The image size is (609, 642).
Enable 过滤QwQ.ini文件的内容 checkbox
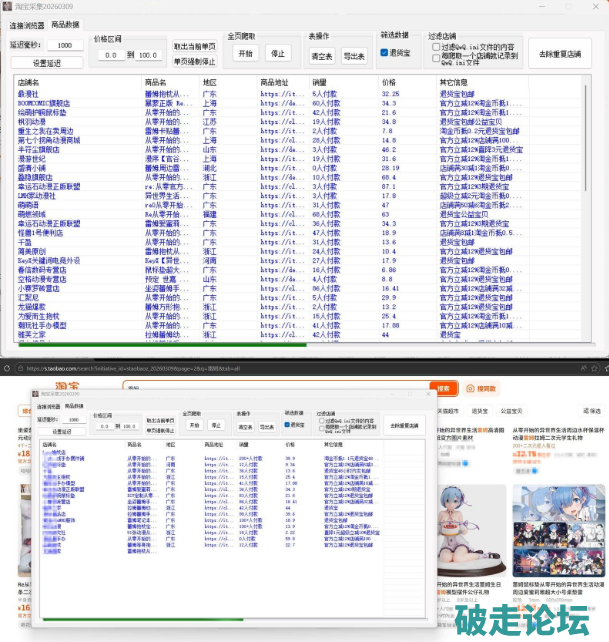click(436, 46)
